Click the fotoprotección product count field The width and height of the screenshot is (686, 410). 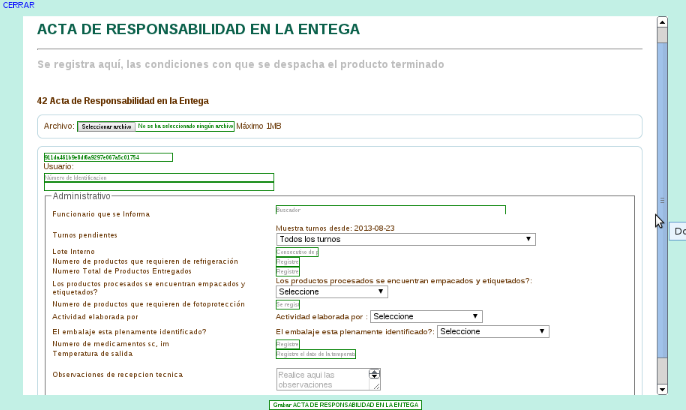[x=288, y=304]
